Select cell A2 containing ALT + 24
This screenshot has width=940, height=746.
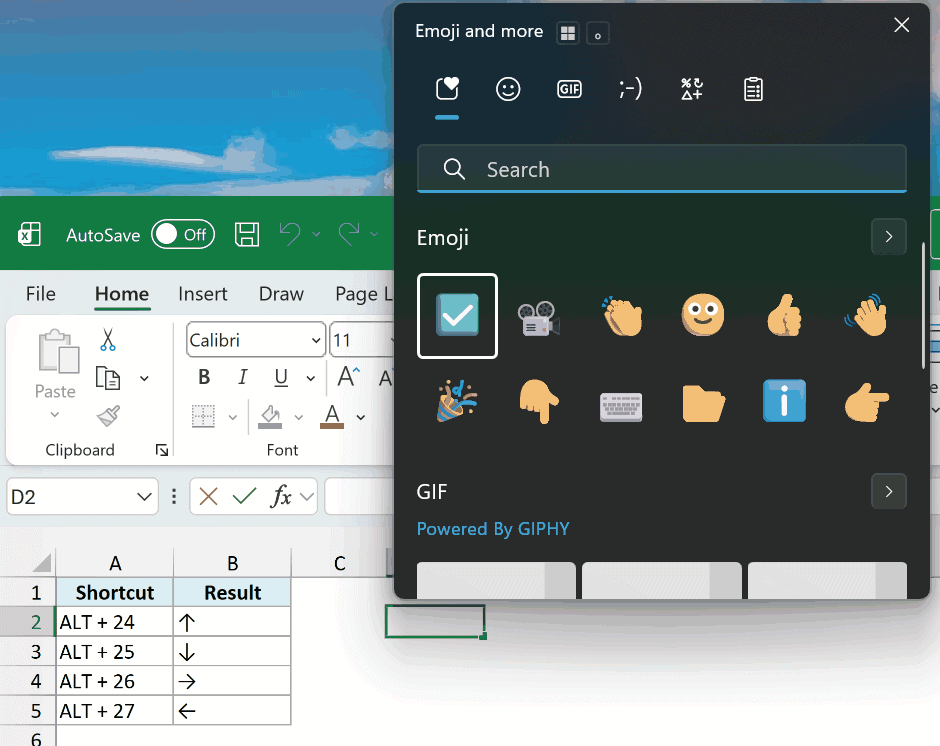115,622
